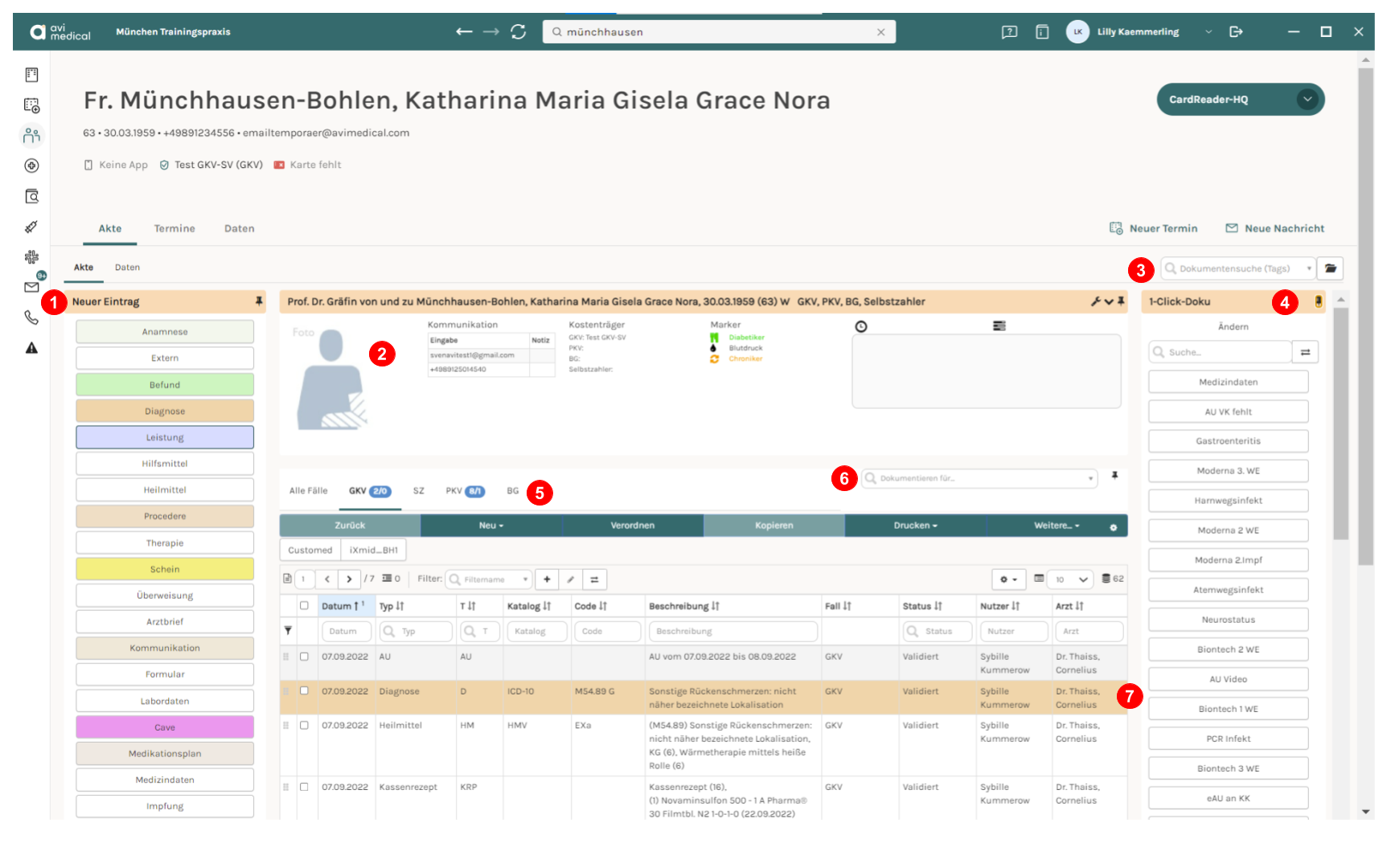Open the phone icon in the left sidebar
The image size is (1391, 868).
tap(31, 317)
